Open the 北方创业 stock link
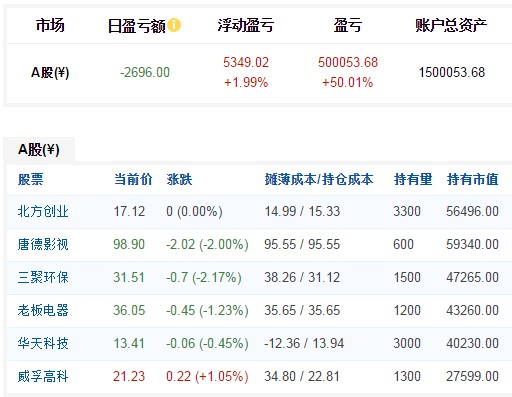Screen dimensions: 512x397 point(43,211)
